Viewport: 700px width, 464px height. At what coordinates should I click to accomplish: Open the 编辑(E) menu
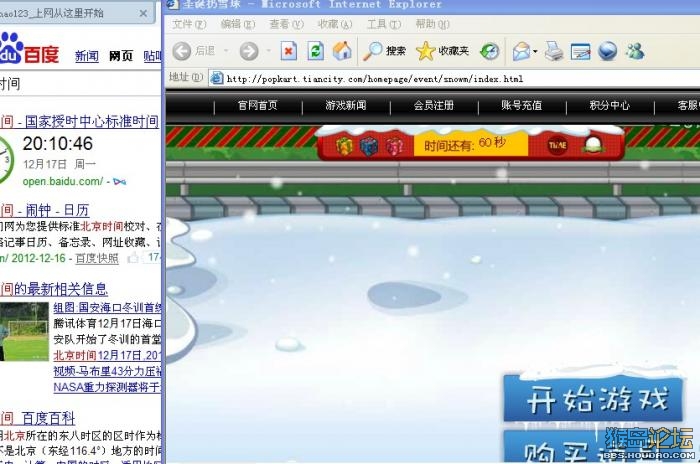point(238,24)
